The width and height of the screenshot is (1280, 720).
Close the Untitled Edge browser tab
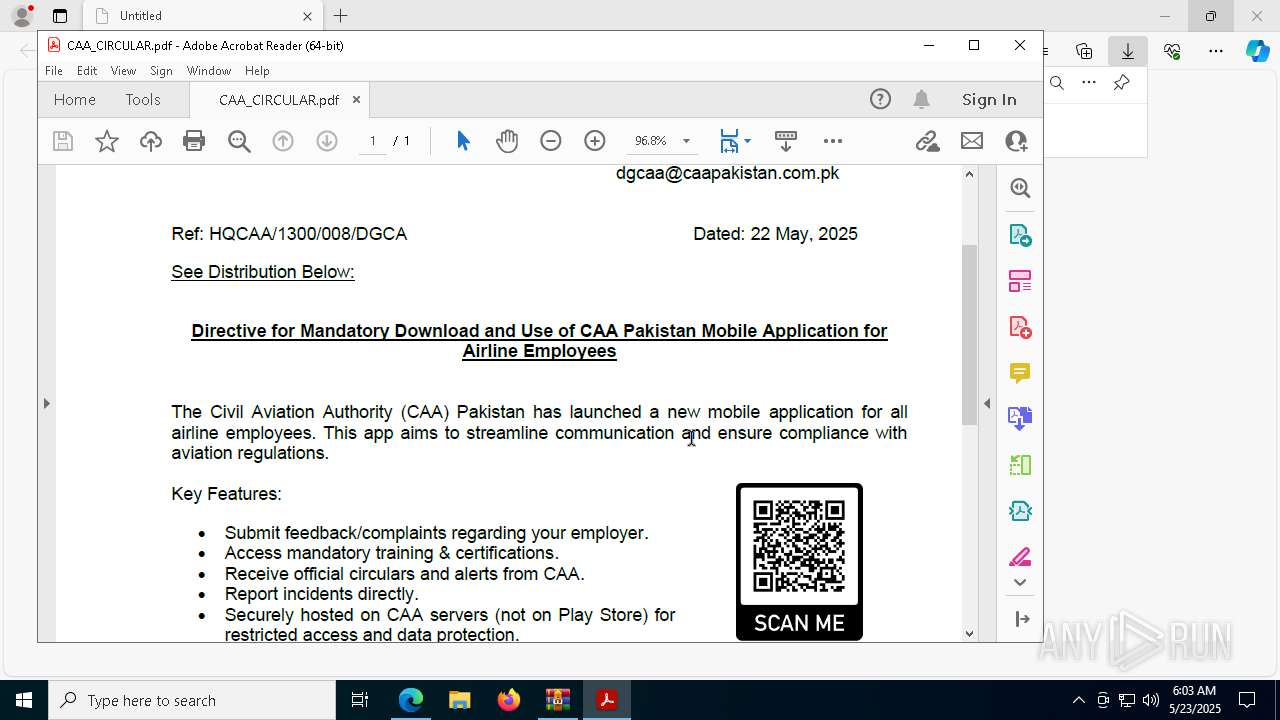[x=307, y=16]
